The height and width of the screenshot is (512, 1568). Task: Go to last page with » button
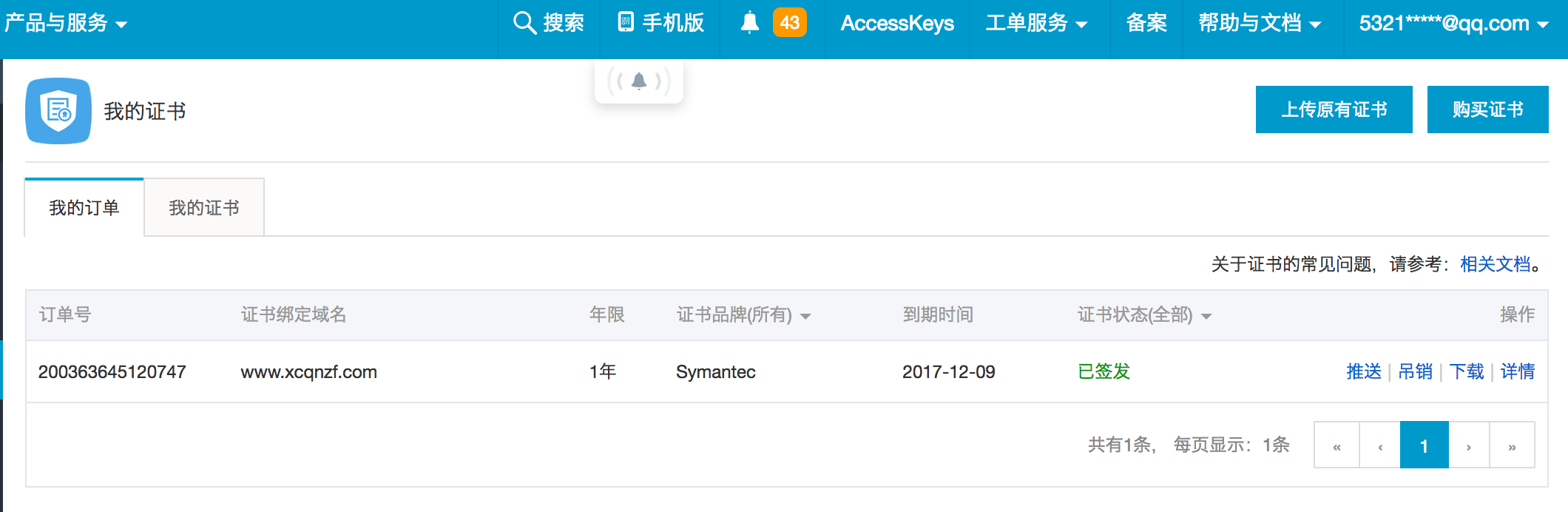[1513, 445]
